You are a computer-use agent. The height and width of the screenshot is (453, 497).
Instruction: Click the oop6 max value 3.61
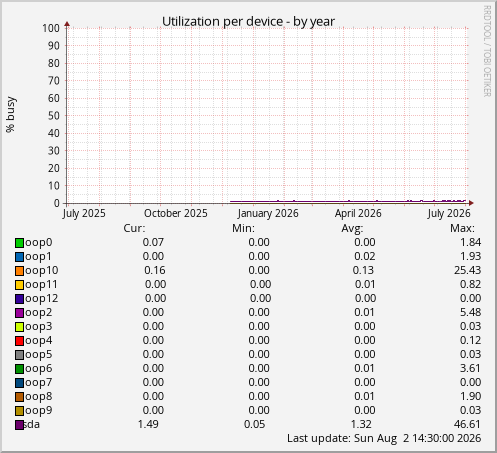tap(470, 368)
